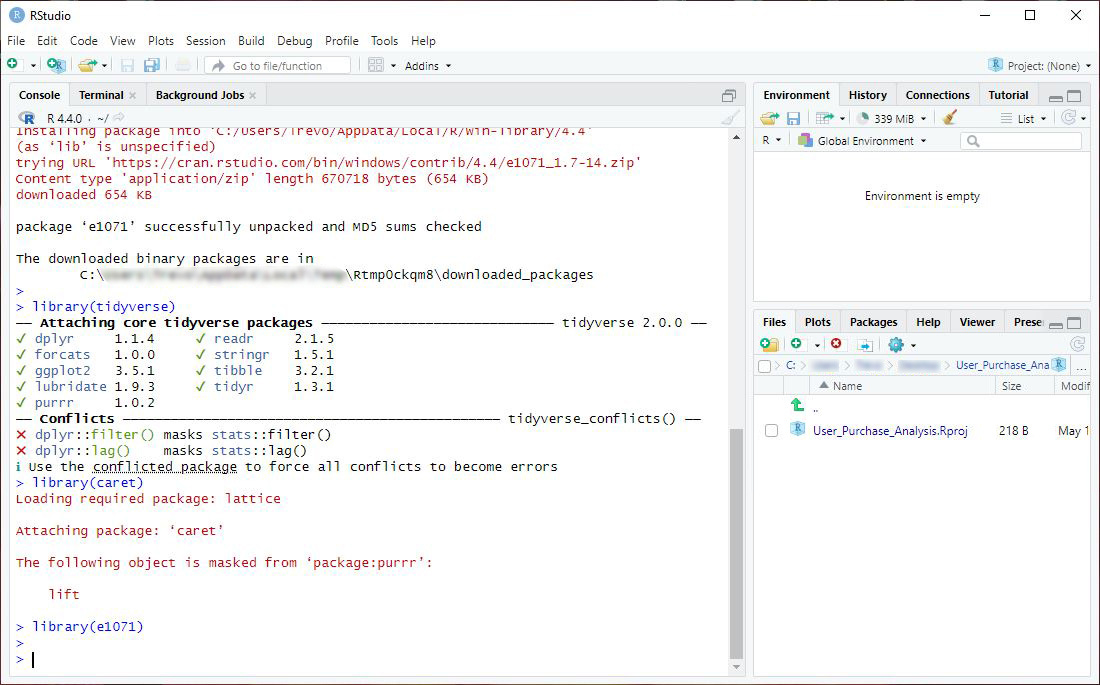Click the Save workspace icon in Environment
This screenshot has height=685, width=1100.
pos(793,118)
